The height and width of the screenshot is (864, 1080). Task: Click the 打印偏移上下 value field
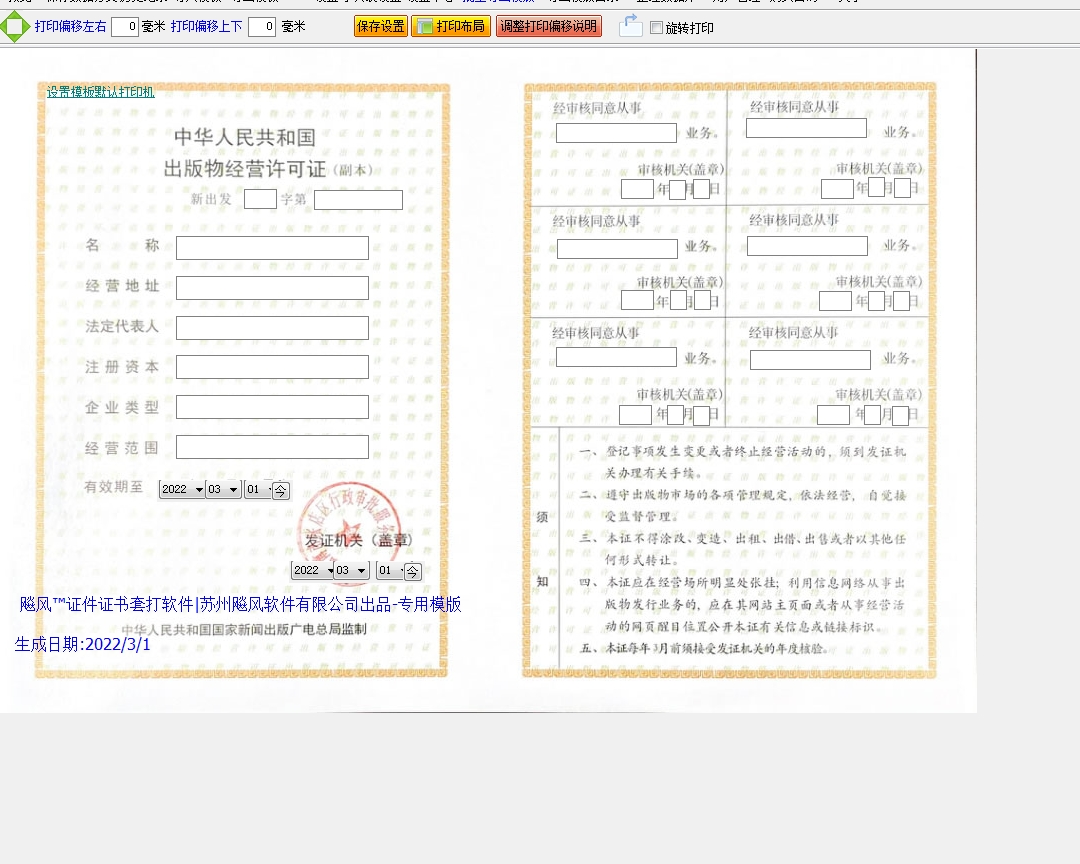point(261,27)
